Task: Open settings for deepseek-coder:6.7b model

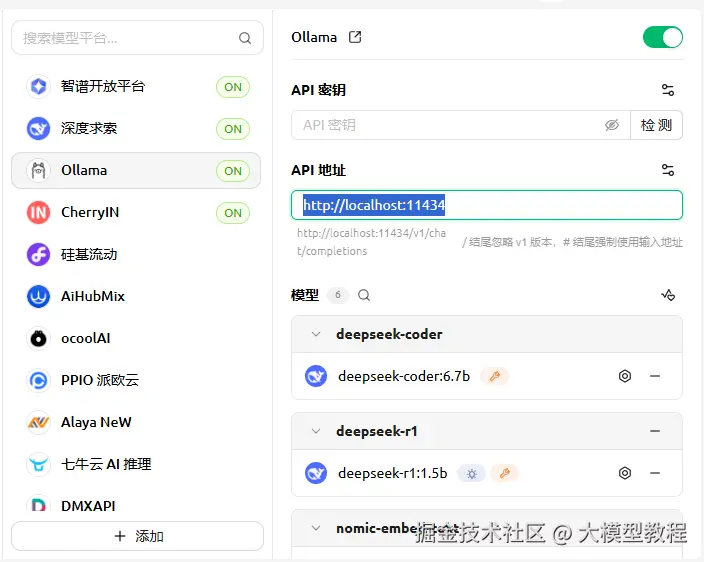Action: click(x=625, y=376)
